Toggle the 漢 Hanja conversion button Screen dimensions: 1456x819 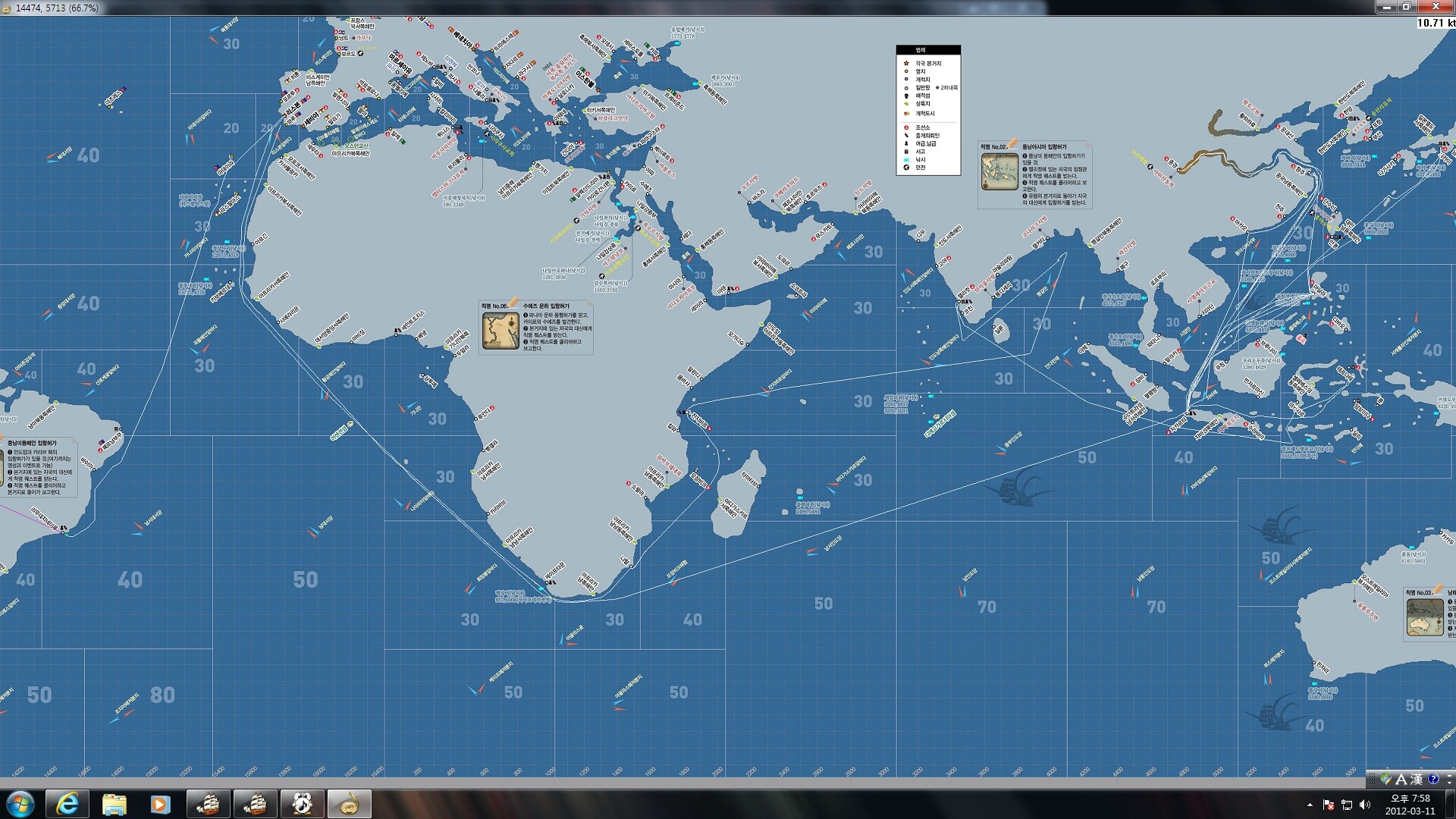[x=1416, y=779]
